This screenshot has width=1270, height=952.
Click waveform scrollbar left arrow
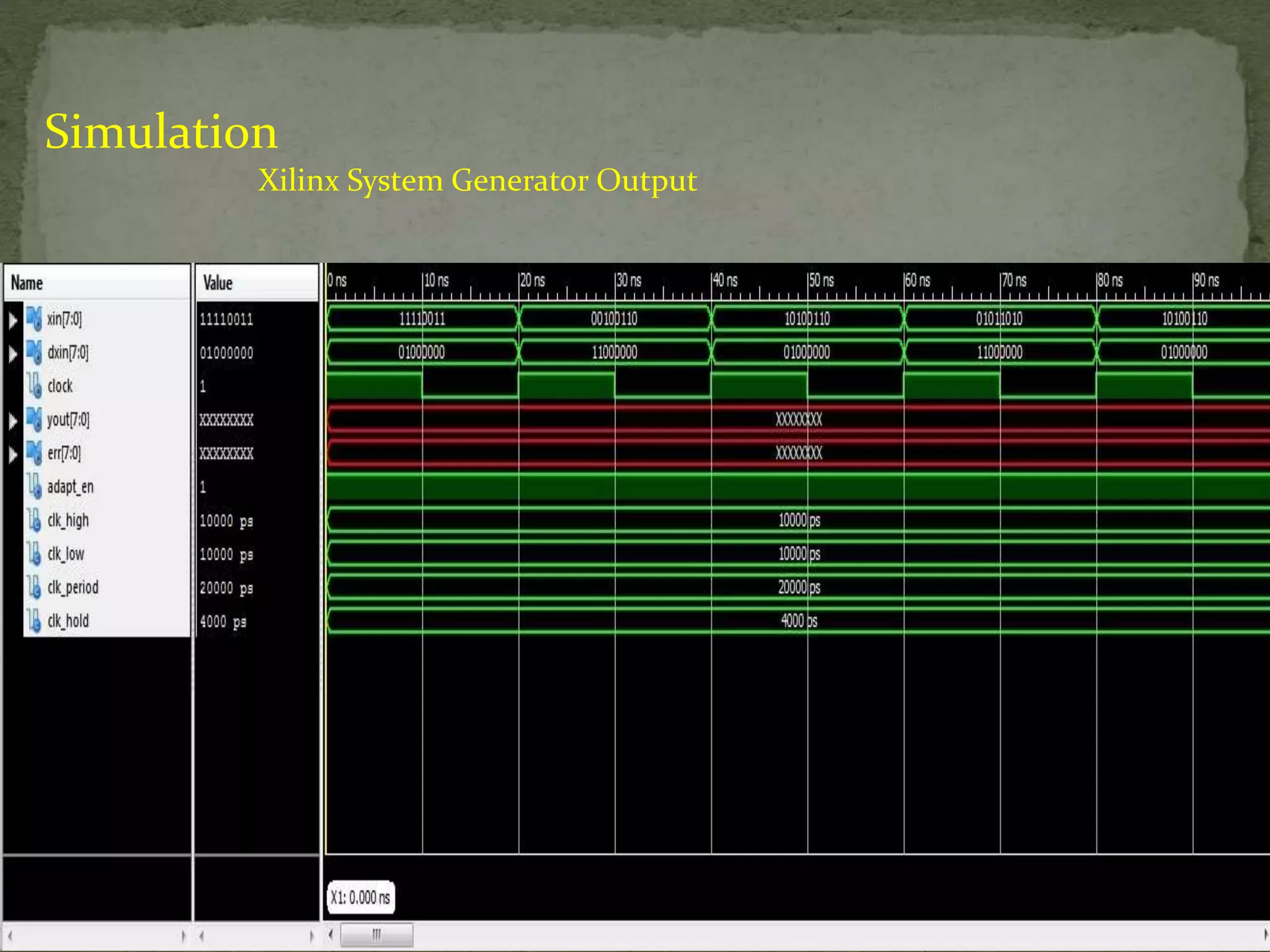(x=331, y=935)
